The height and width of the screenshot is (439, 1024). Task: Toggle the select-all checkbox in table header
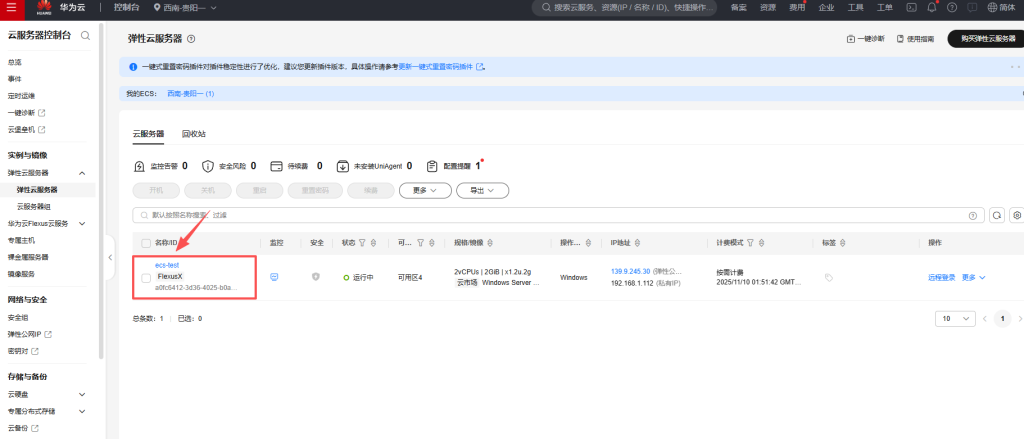(146, 242)
